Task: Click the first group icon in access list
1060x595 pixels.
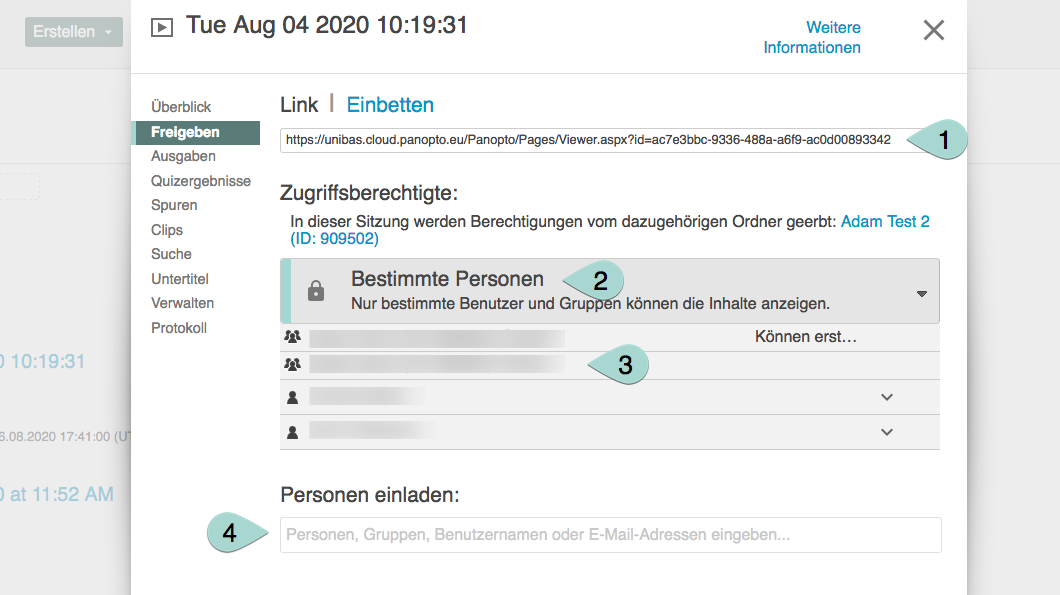Action: point(292,337)
